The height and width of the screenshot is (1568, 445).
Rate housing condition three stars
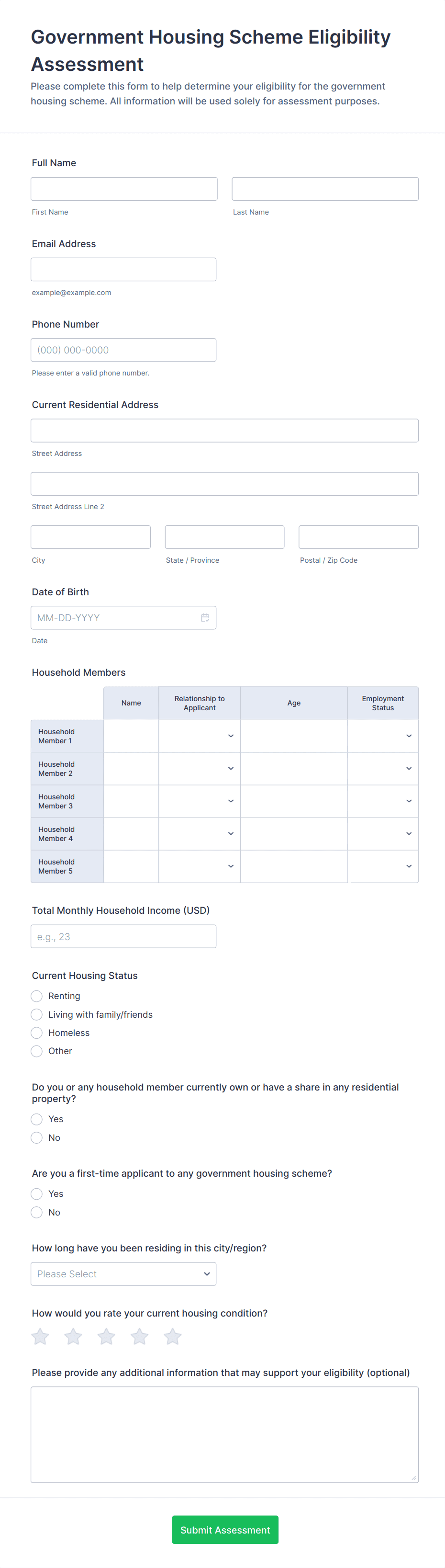click(x=106, y=1336)
